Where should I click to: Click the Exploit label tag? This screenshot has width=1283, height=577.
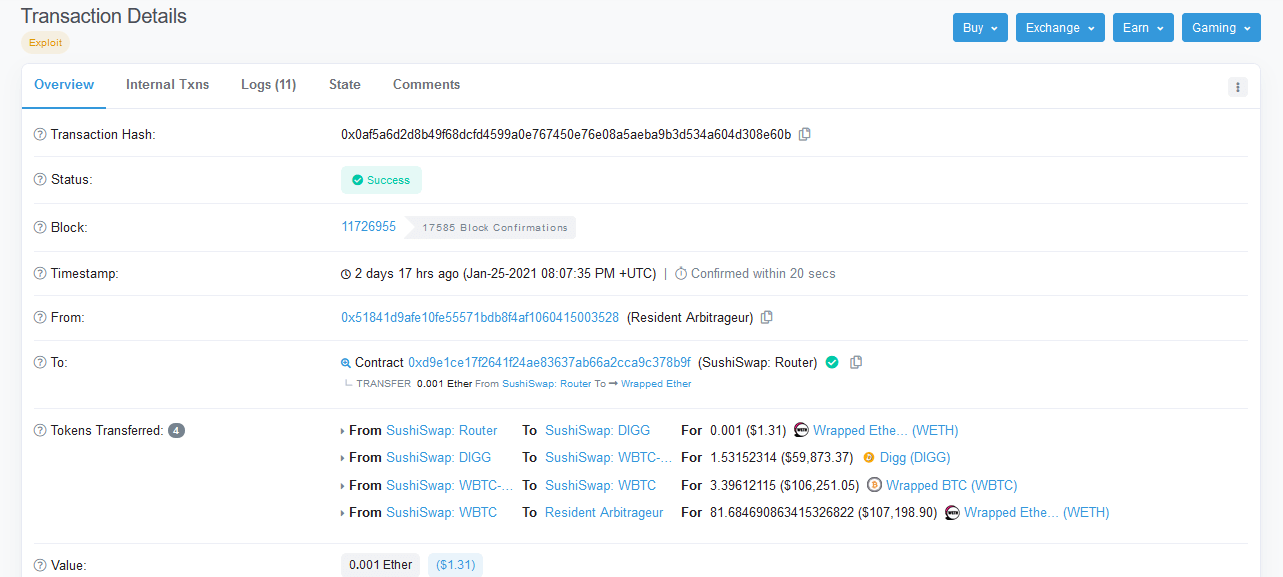tap(45, 43)
